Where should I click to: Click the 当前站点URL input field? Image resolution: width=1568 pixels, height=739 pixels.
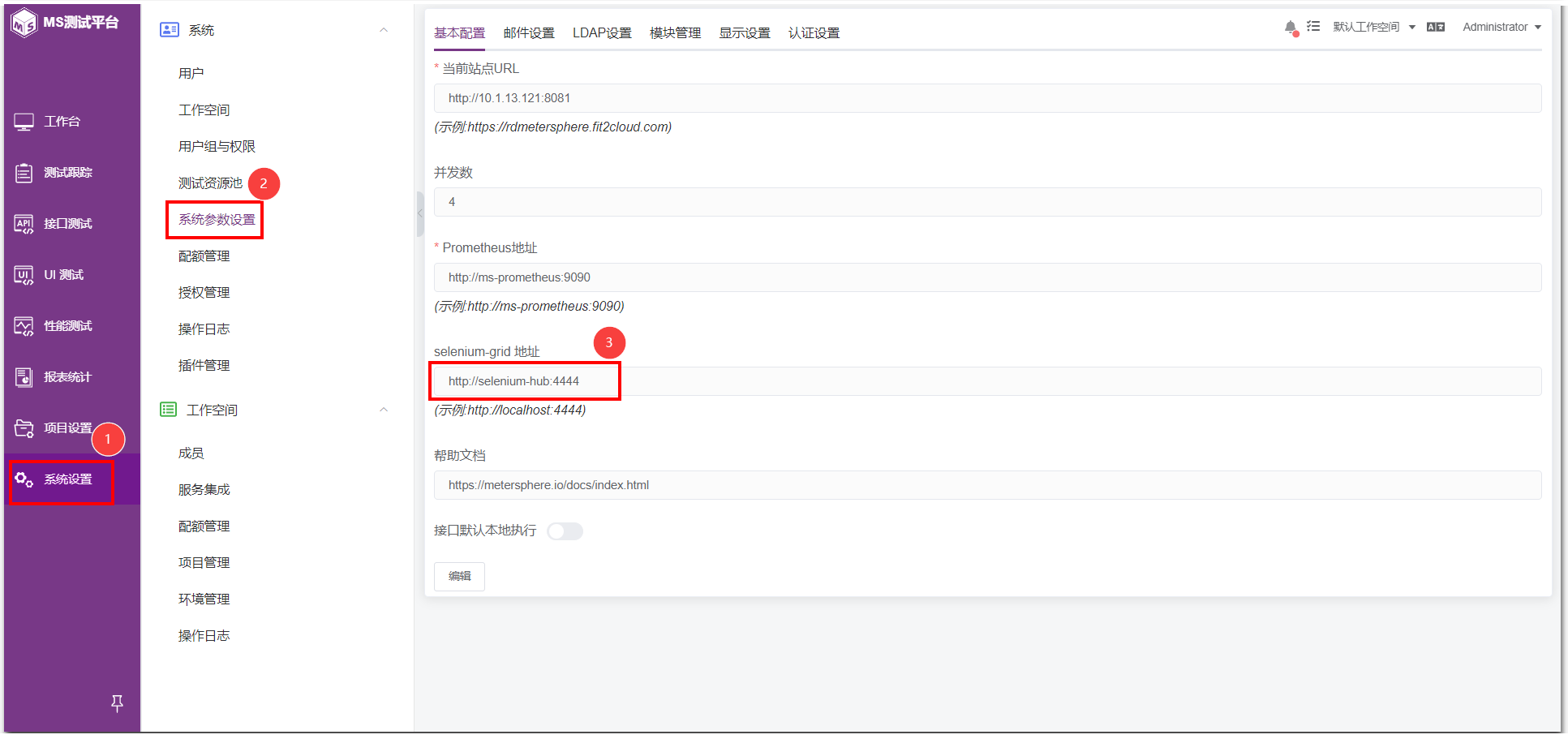[987, 98]
